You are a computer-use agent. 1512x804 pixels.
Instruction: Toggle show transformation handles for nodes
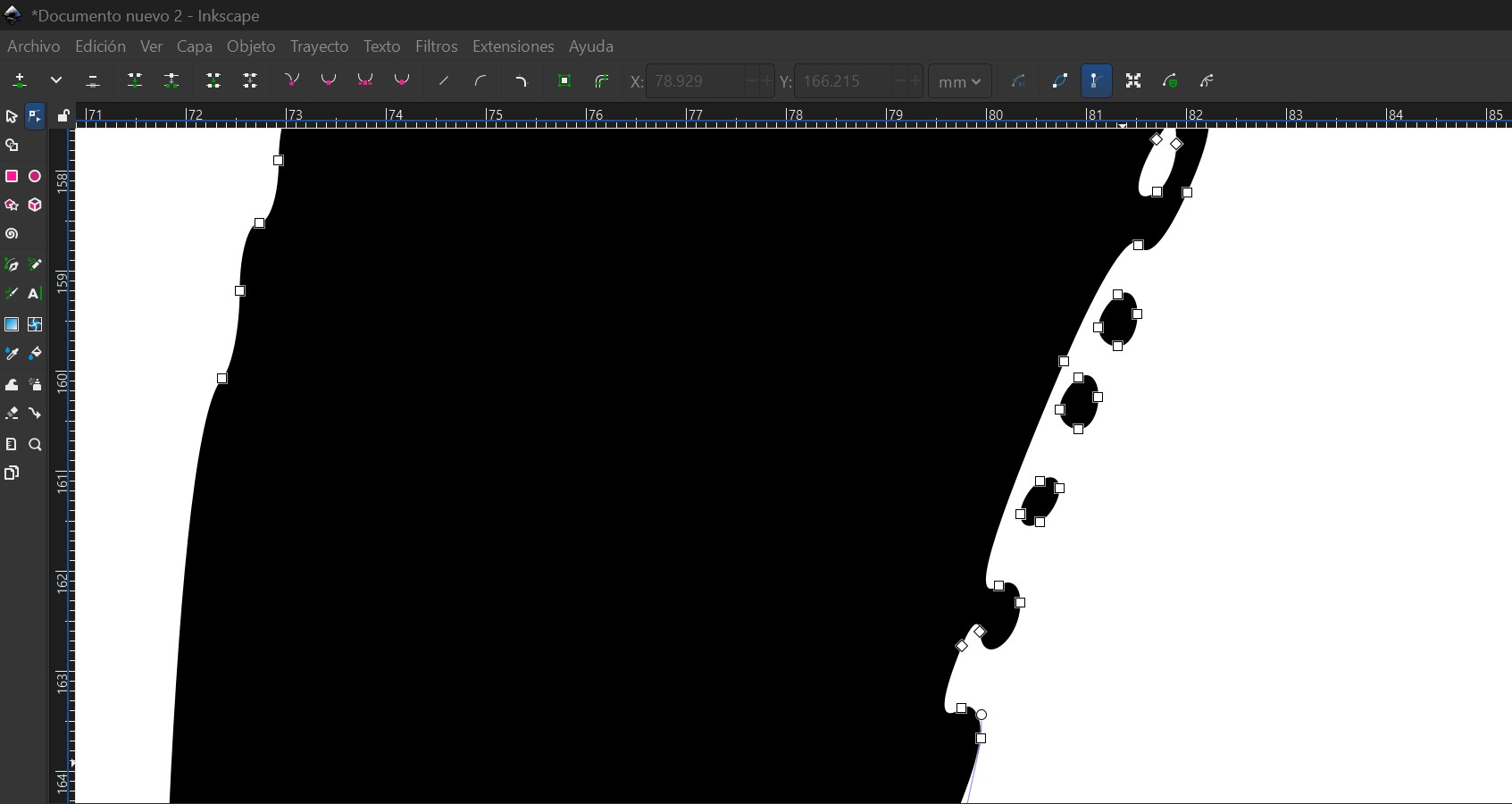pos(1133,81)
